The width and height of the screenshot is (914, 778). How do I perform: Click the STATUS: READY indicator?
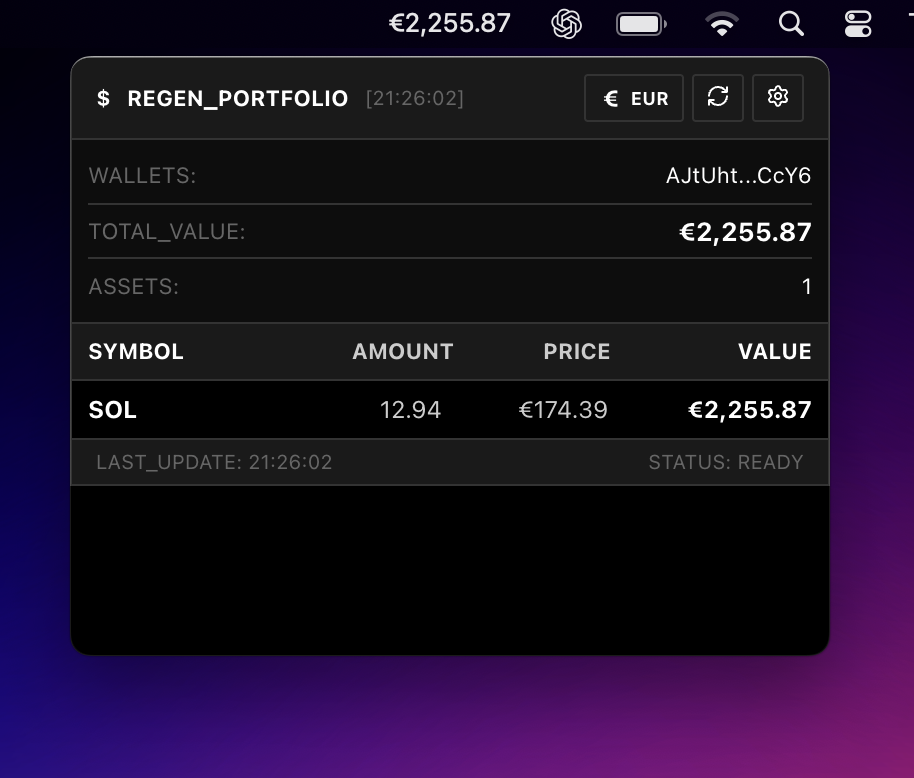pyautogui.click(x=725, y=462)
